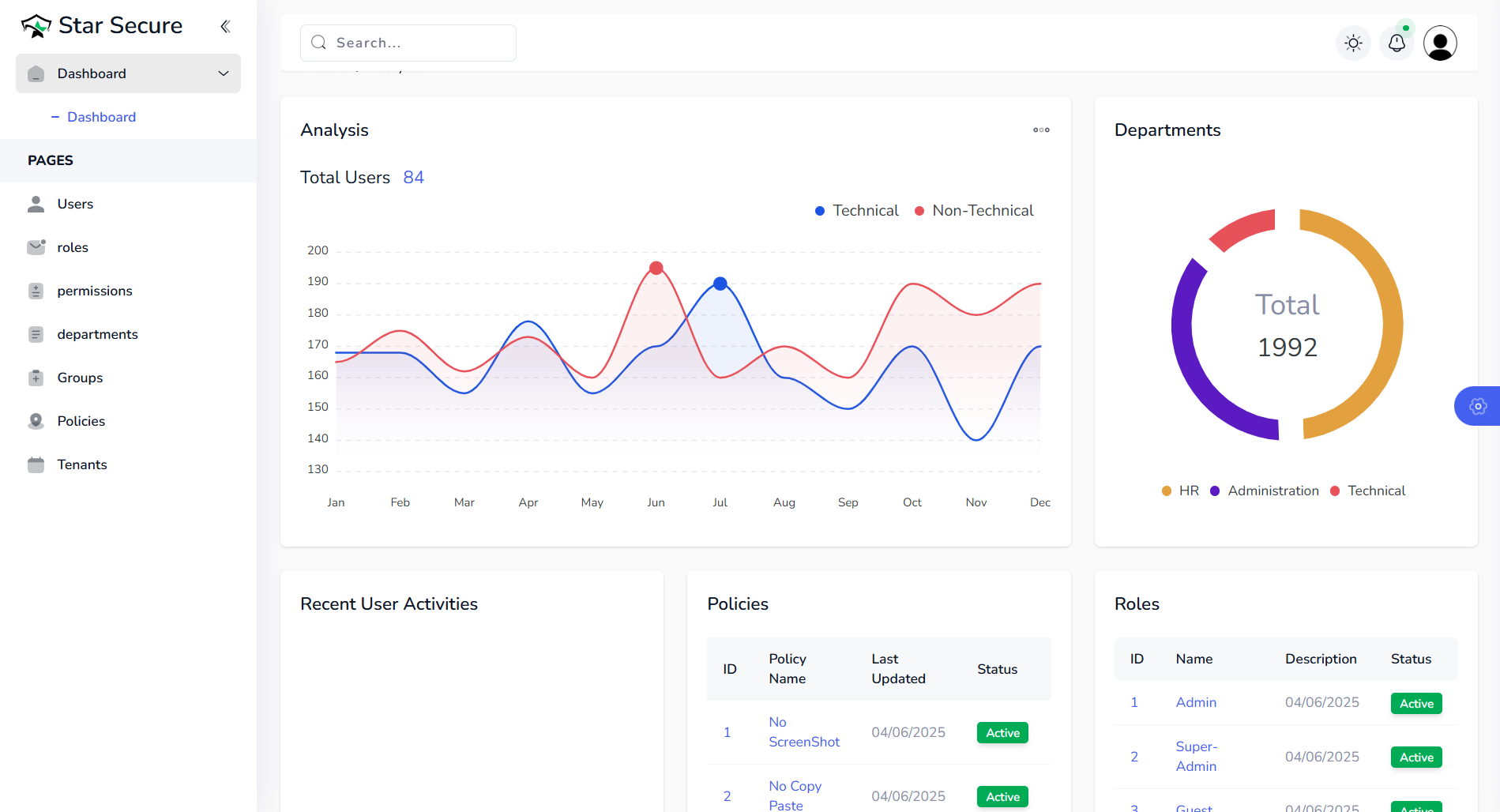Click inside the Search field

pos(408,43)
